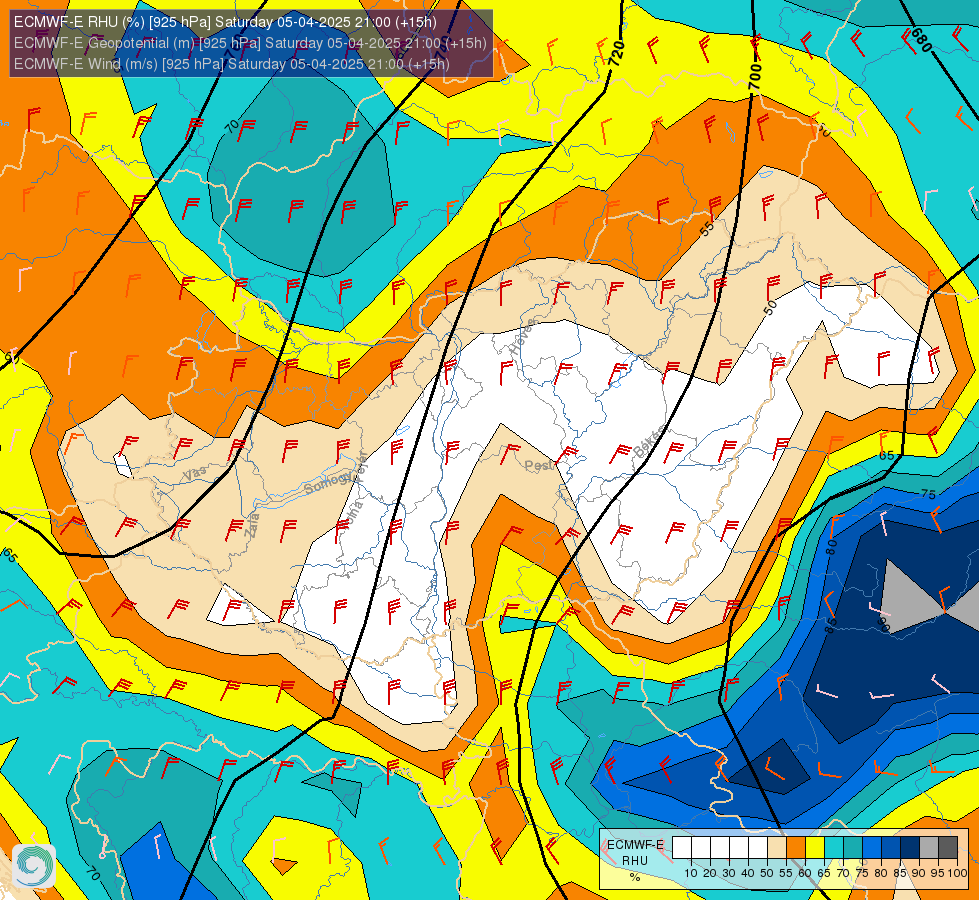This screenshot has height=900, width=979.
Task: Pick the teal 70-75 legend swatch
Action: (x=853, y=848)
